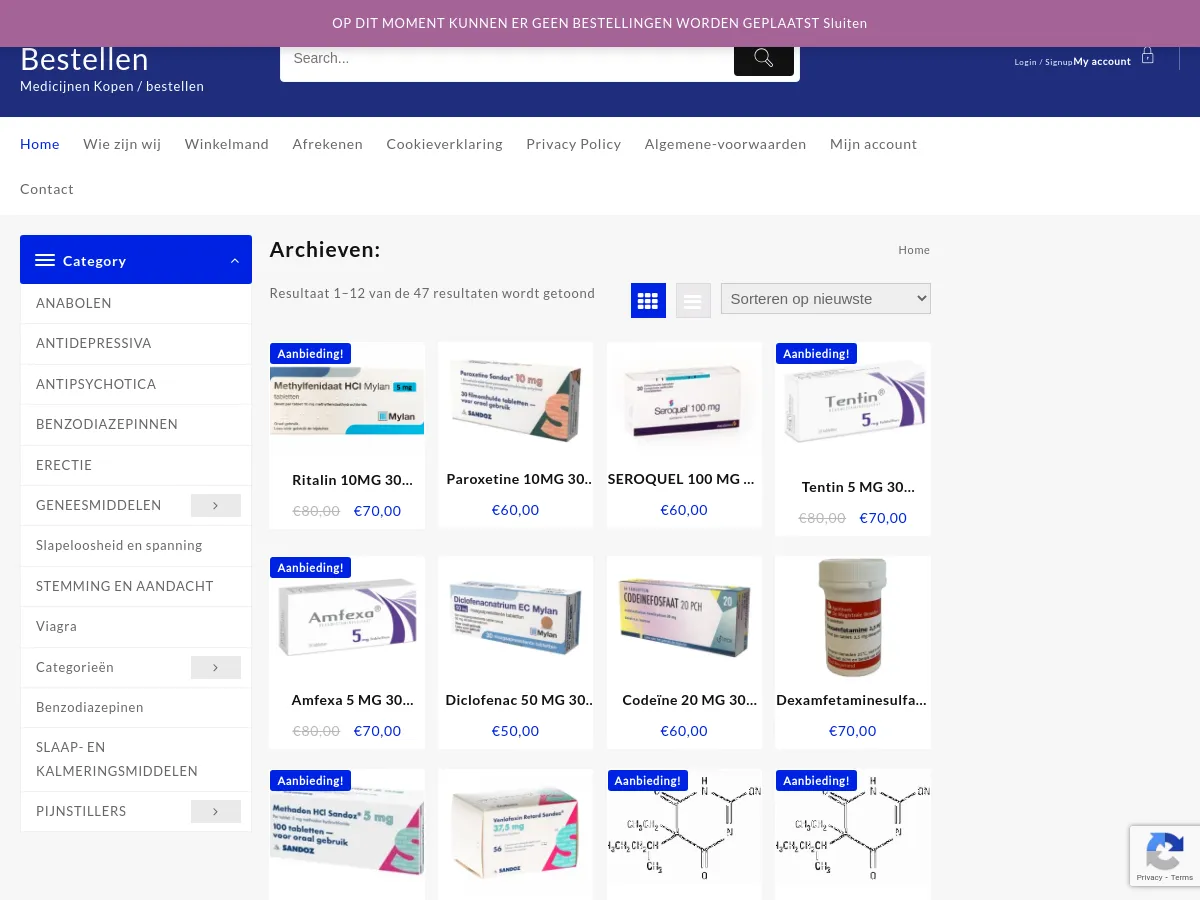Open the Contact menu link
1200x900 pixels.
click(x=47, y=189)
